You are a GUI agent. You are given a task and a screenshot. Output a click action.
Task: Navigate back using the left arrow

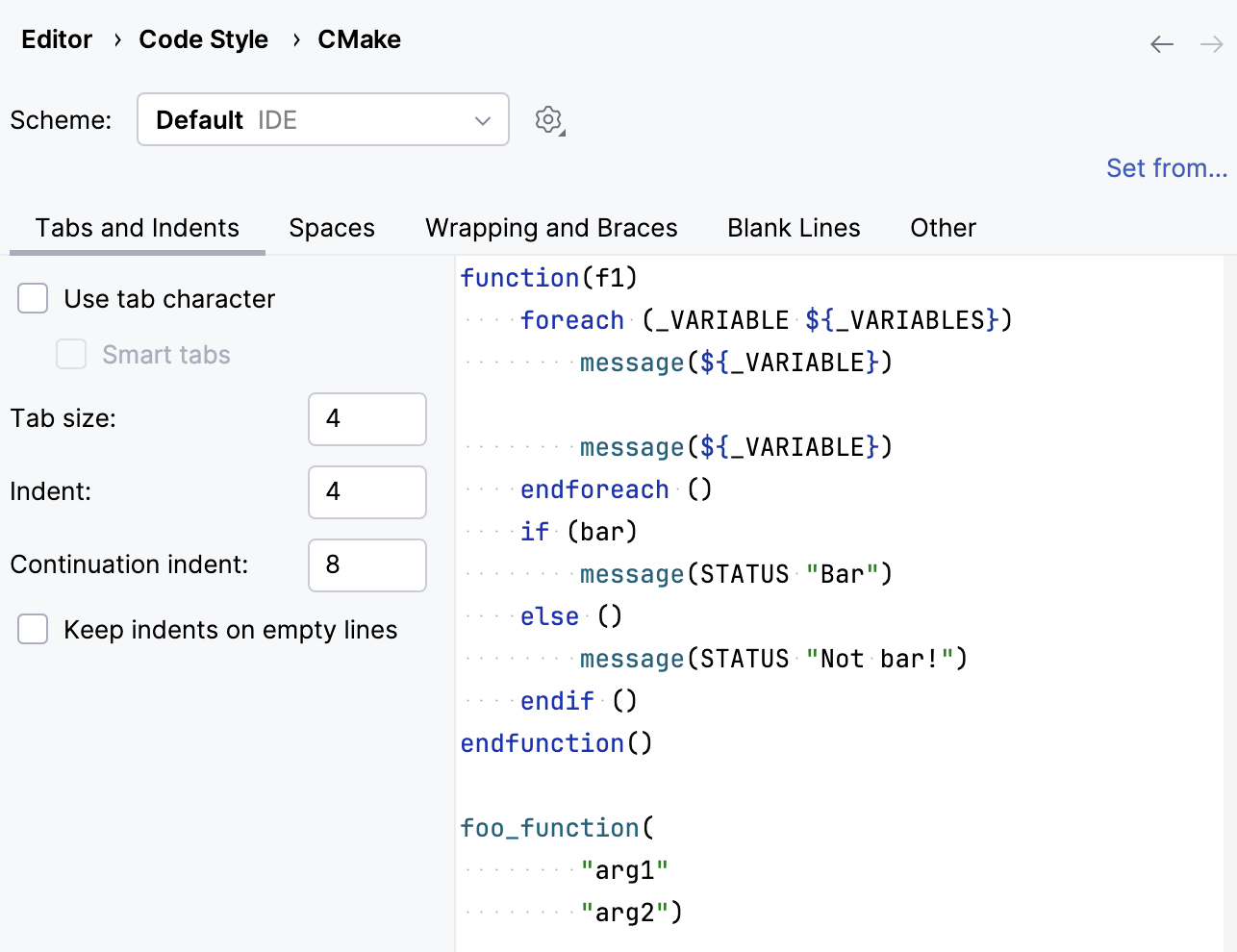click(x=1161, y=43)
